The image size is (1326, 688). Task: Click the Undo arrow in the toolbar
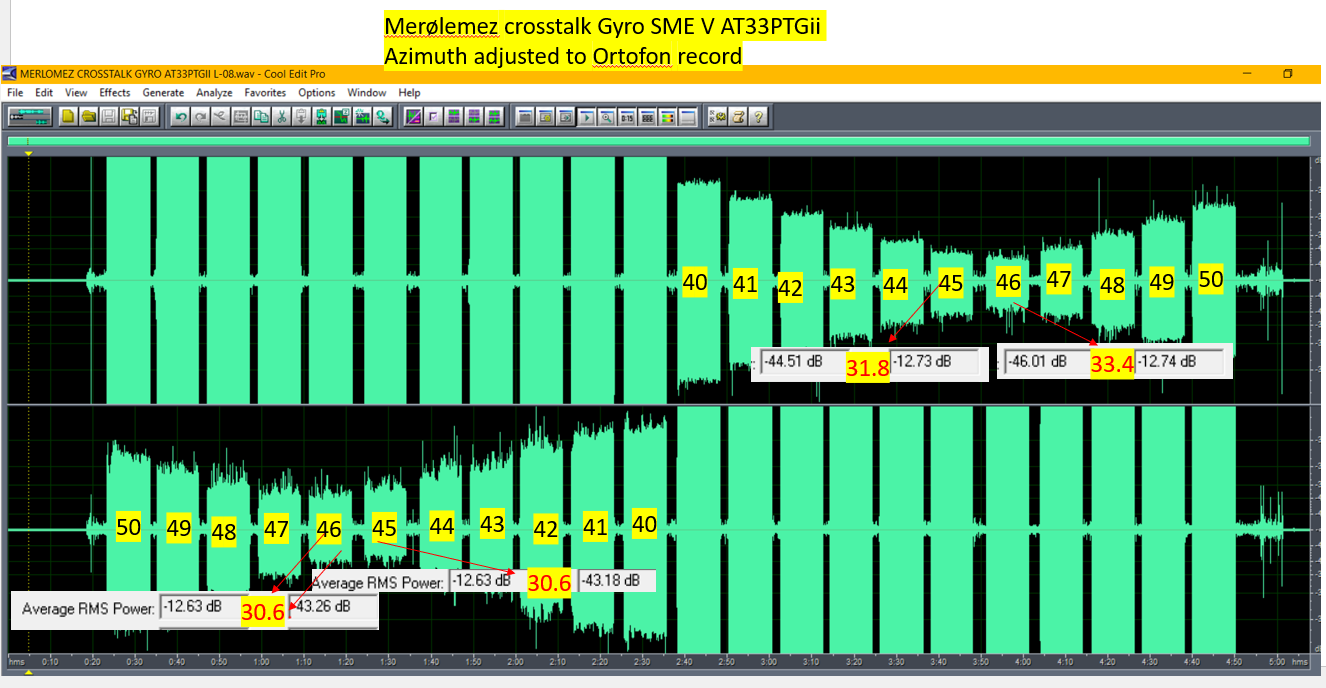pos(180,117)
